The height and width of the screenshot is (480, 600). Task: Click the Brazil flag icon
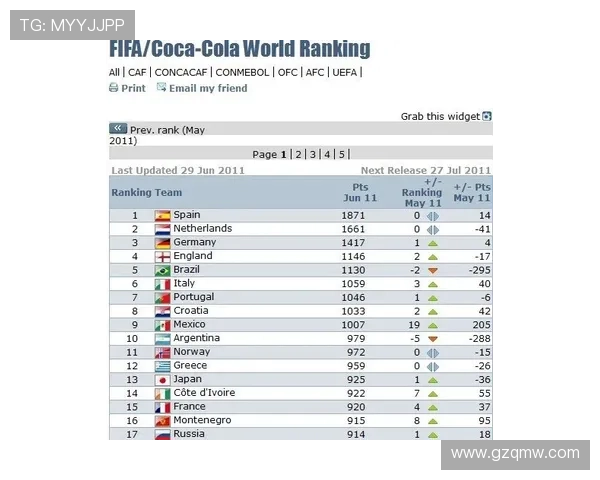tap(162, 270)
